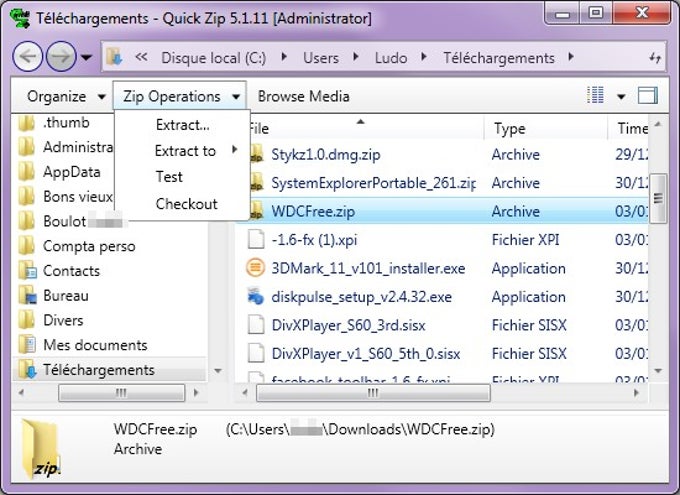Click file list scroll up arrow
This screenshot has width=680, height=495.
658,125
